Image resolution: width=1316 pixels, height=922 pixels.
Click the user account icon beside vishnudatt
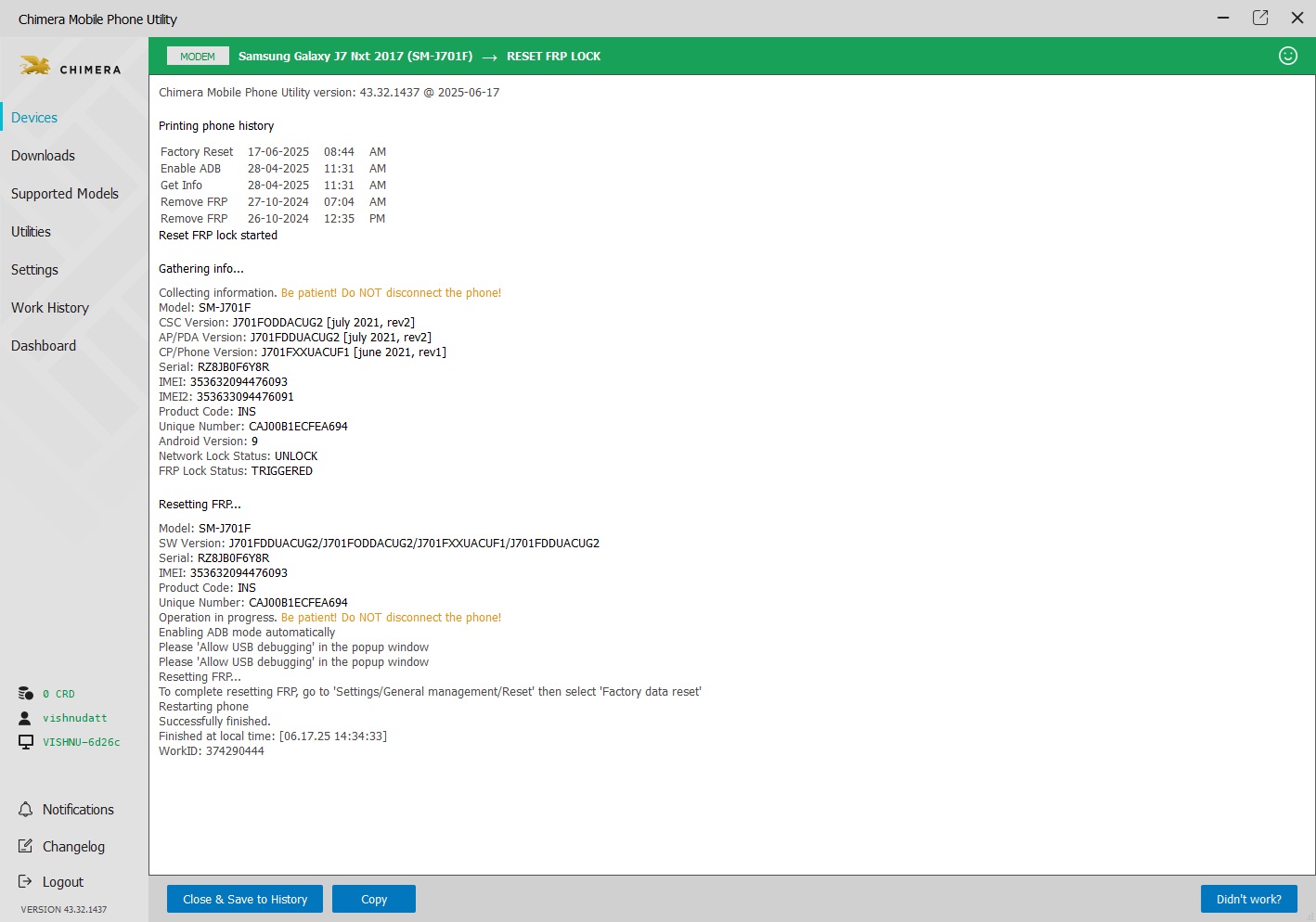tap(25, 718)
